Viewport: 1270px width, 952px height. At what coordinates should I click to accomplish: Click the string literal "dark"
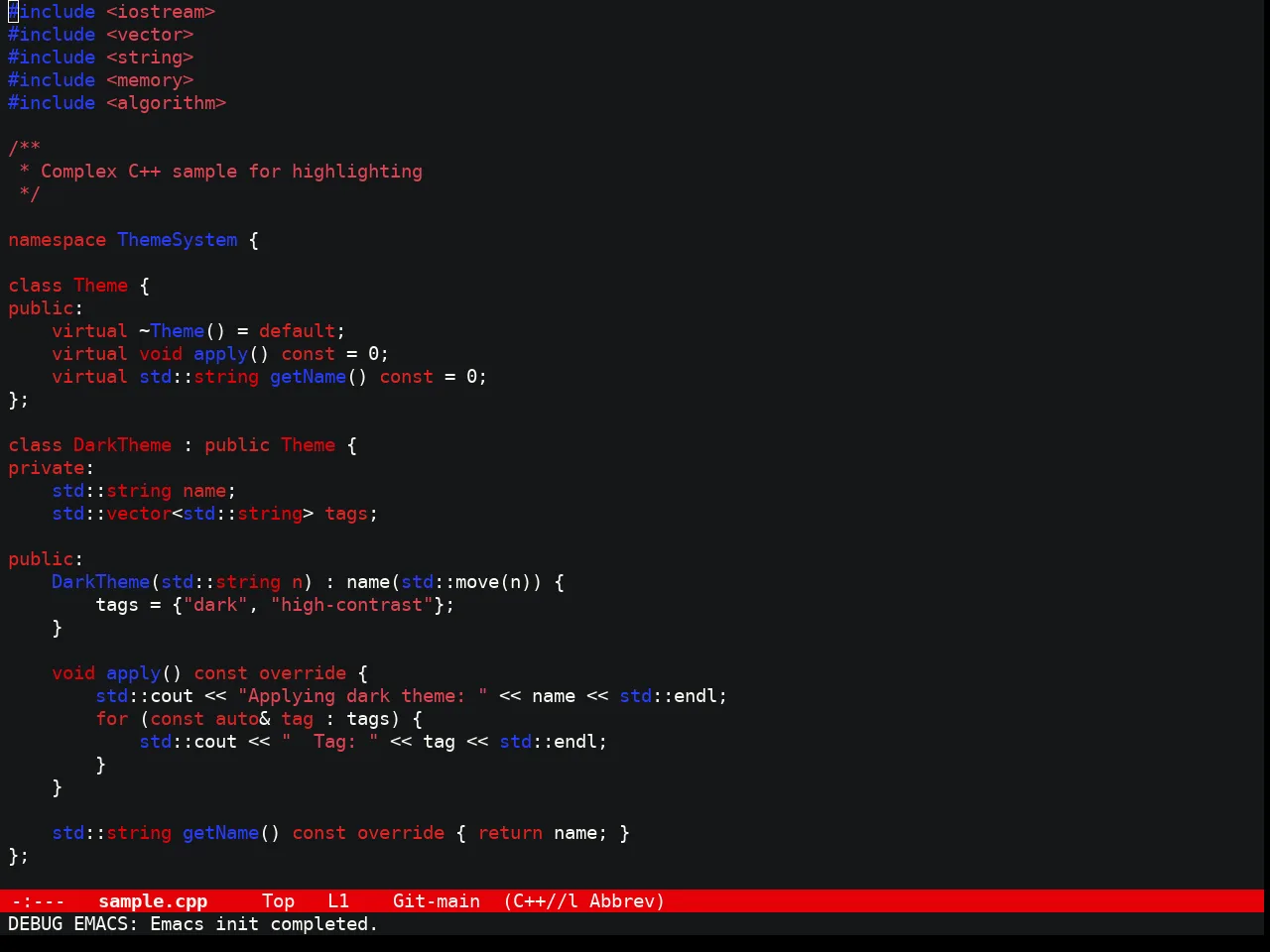[x=215, y=605]
